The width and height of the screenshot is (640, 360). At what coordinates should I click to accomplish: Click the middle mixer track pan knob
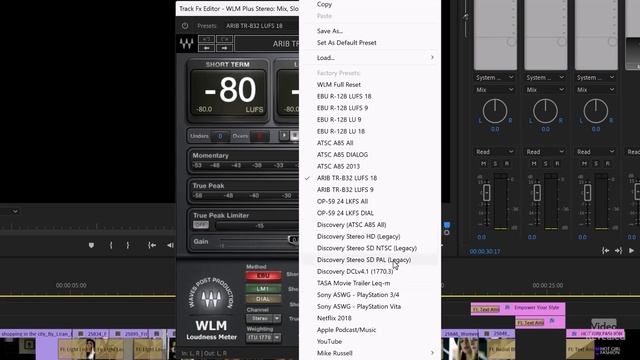(545, 111)
